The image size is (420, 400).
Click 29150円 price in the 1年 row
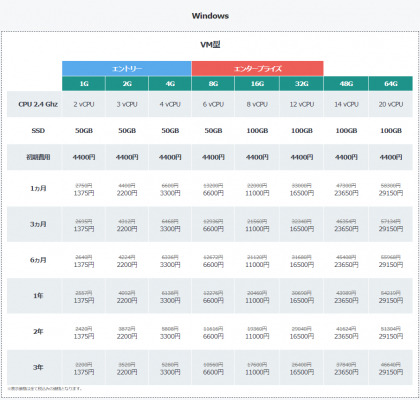pos(391,301)
